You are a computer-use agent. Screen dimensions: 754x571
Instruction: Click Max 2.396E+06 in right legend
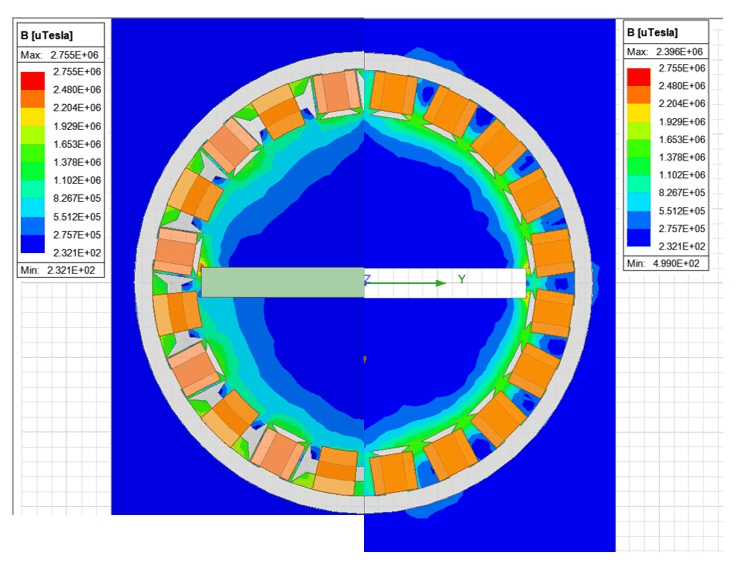click(666, 51)
